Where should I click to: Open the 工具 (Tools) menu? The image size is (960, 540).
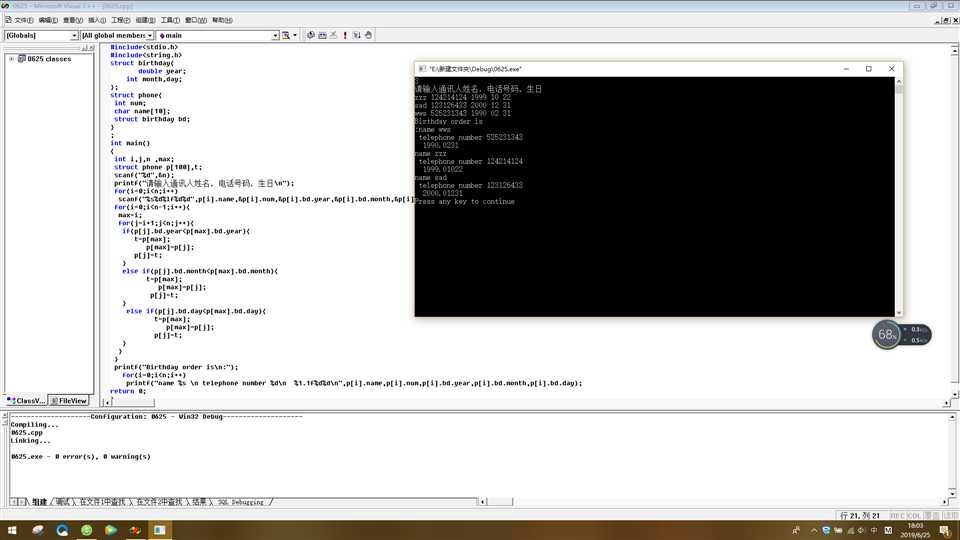pyautogui.click(x=170, y=20)
